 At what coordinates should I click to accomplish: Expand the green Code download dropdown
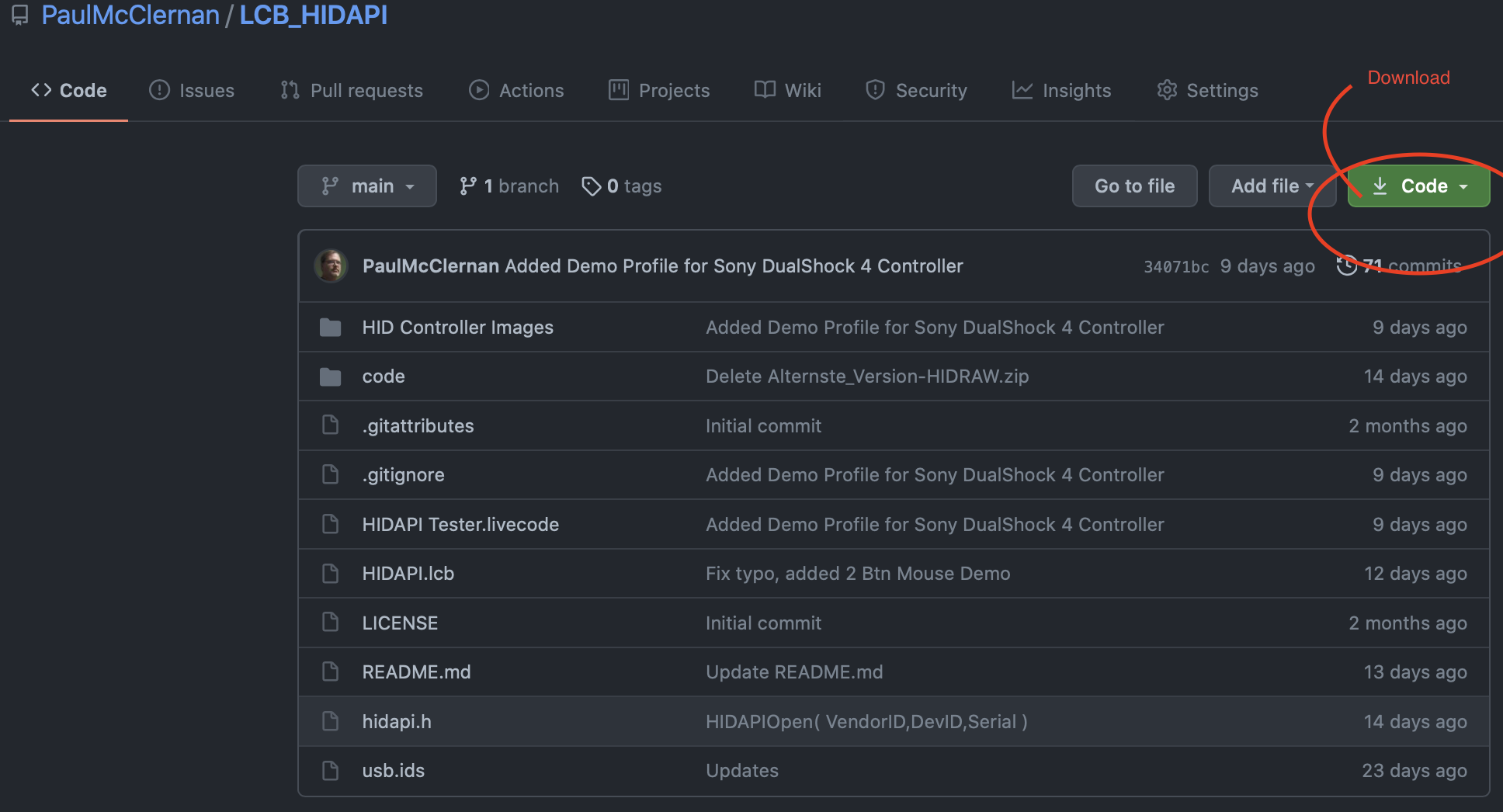click(1418, 186)
